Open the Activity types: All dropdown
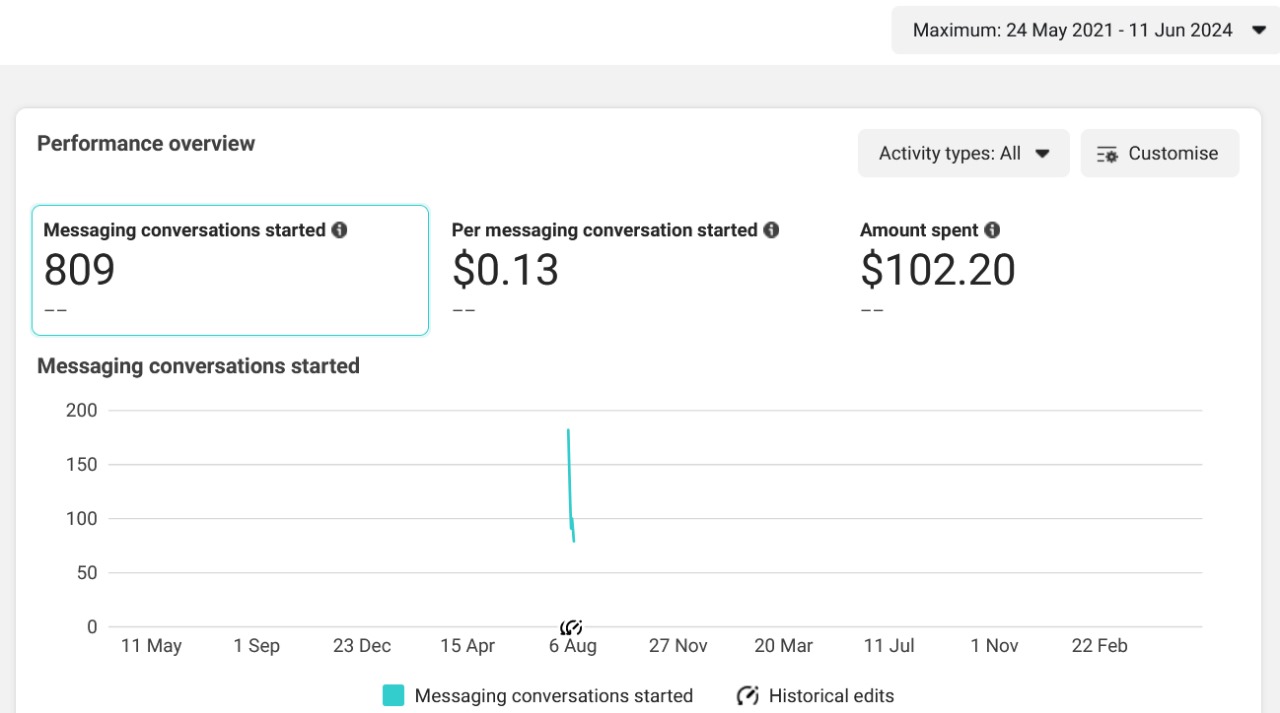The height and width of the screenshot is (713, 1280). click(x=963, y=153)
